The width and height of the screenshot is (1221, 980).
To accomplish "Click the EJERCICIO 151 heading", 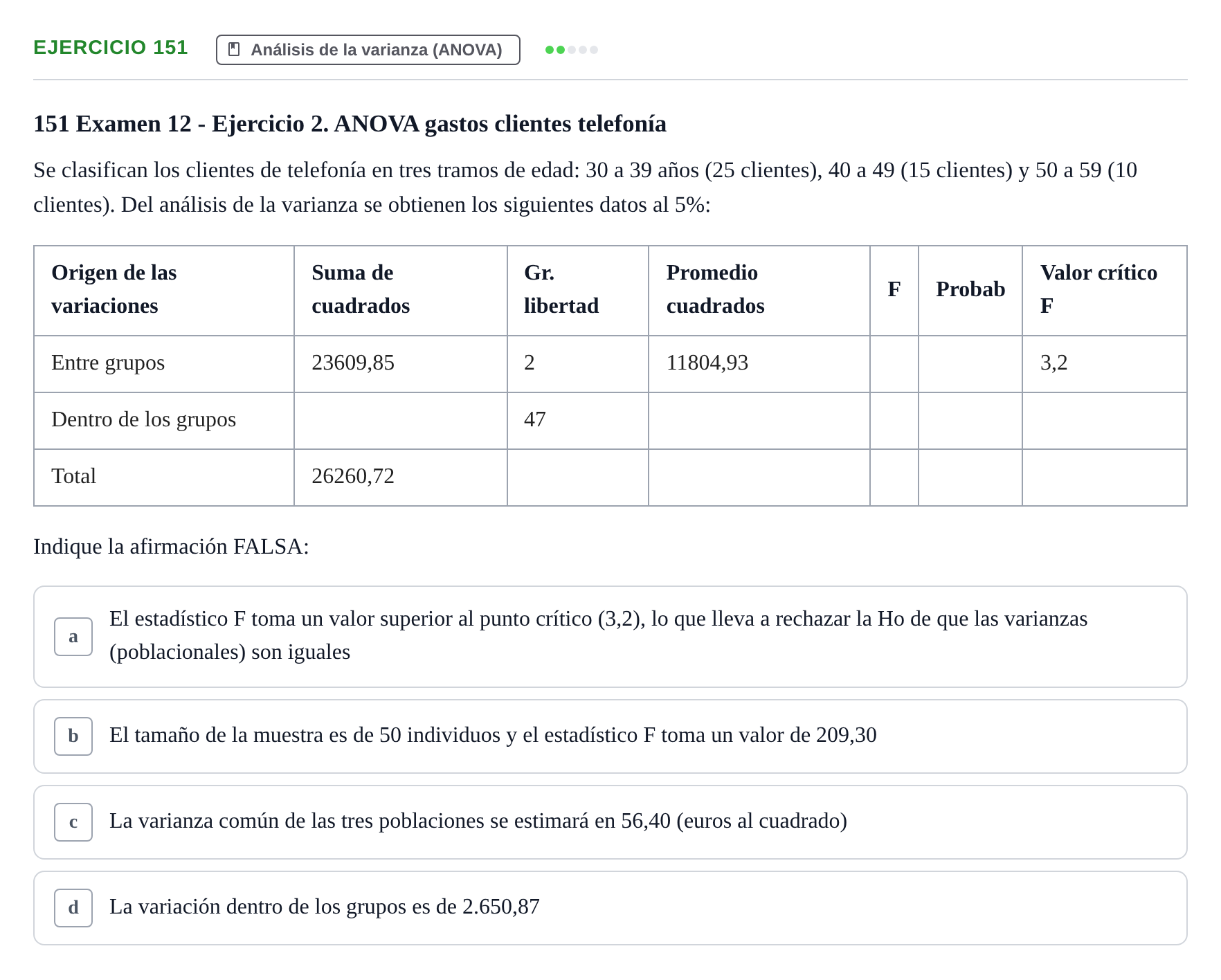I will (111, 48).
